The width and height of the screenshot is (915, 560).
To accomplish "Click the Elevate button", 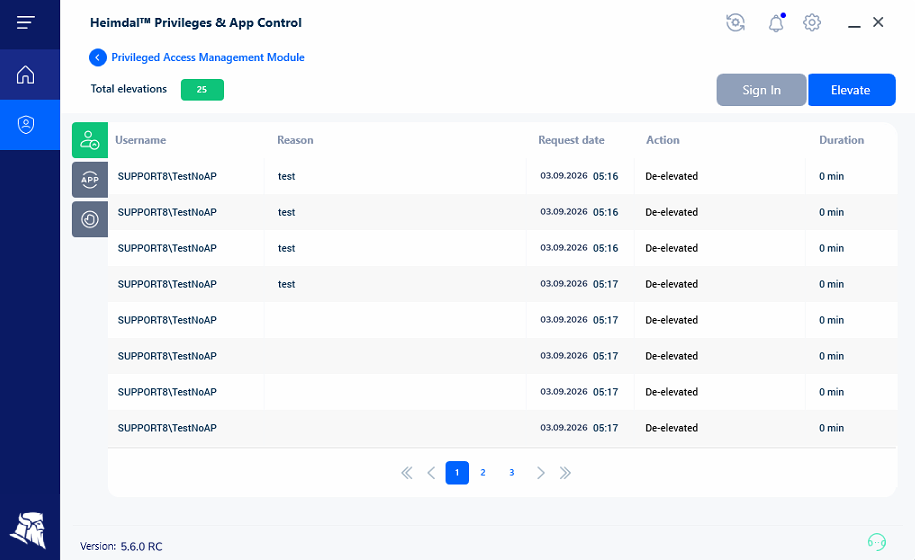I will 851,90.
